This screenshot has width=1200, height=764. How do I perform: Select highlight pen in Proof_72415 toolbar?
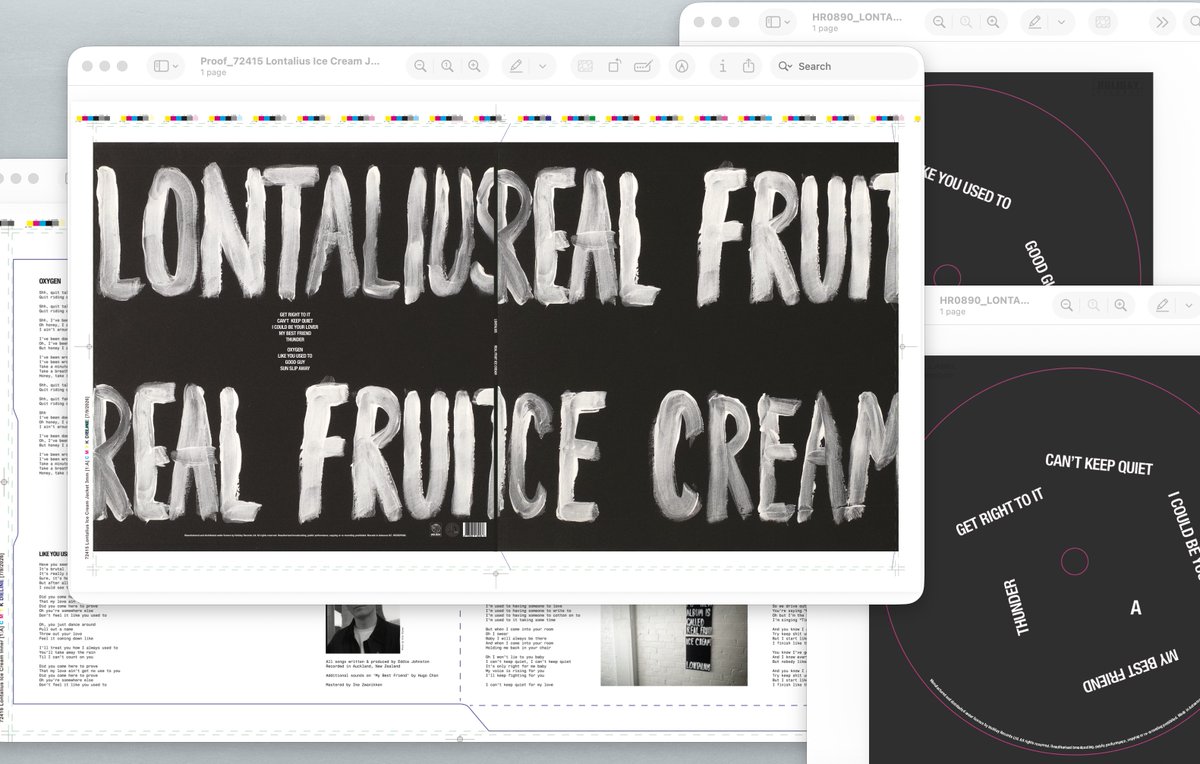pyautogui.click(x=516, y=66)
